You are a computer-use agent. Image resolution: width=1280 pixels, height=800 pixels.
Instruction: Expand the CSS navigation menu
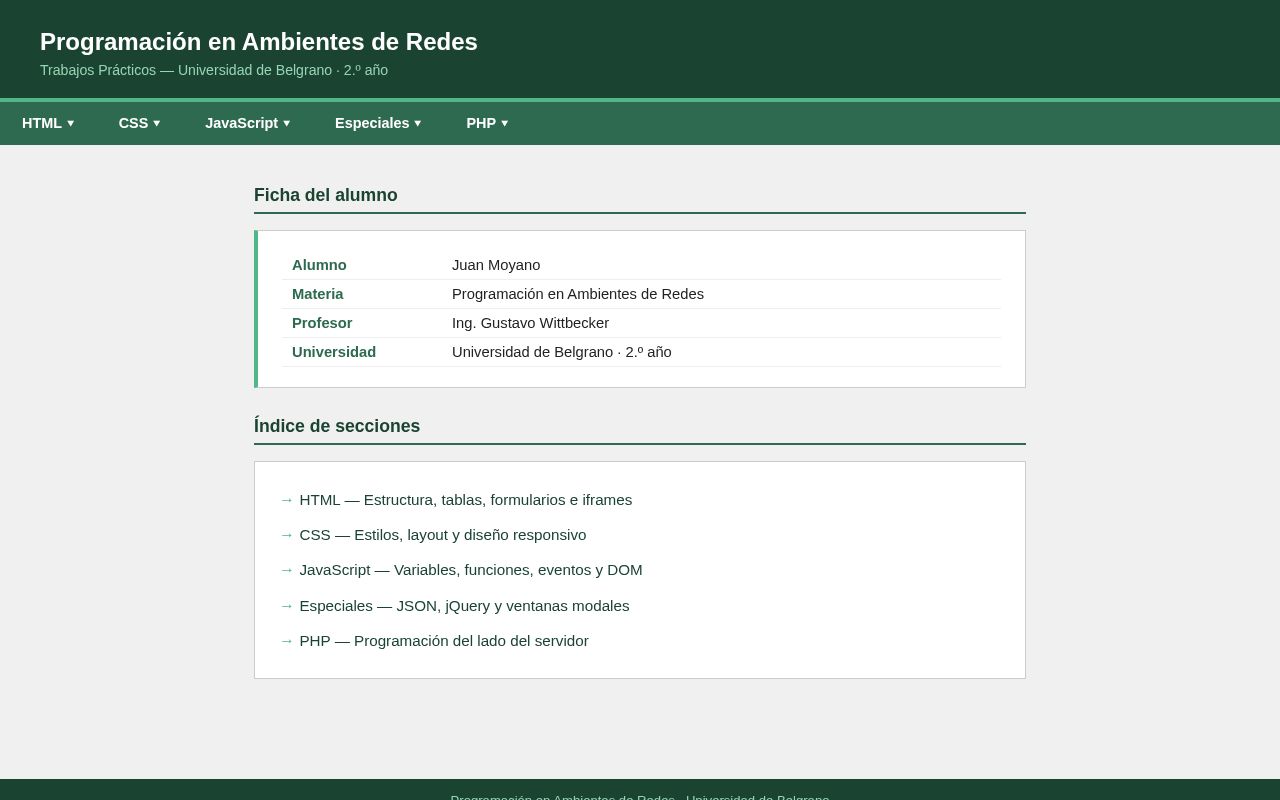pyautogui.click(x=139, y=123)
